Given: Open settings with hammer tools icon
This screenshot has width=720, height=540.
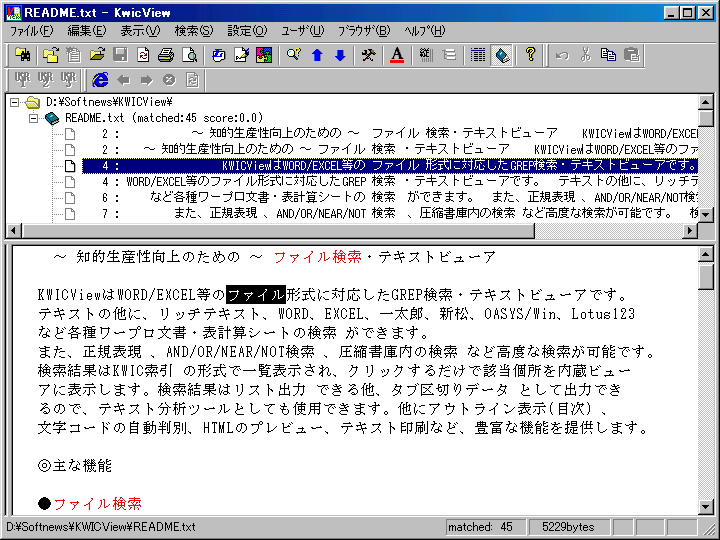Looking at the screenshot, I should 368,56.
